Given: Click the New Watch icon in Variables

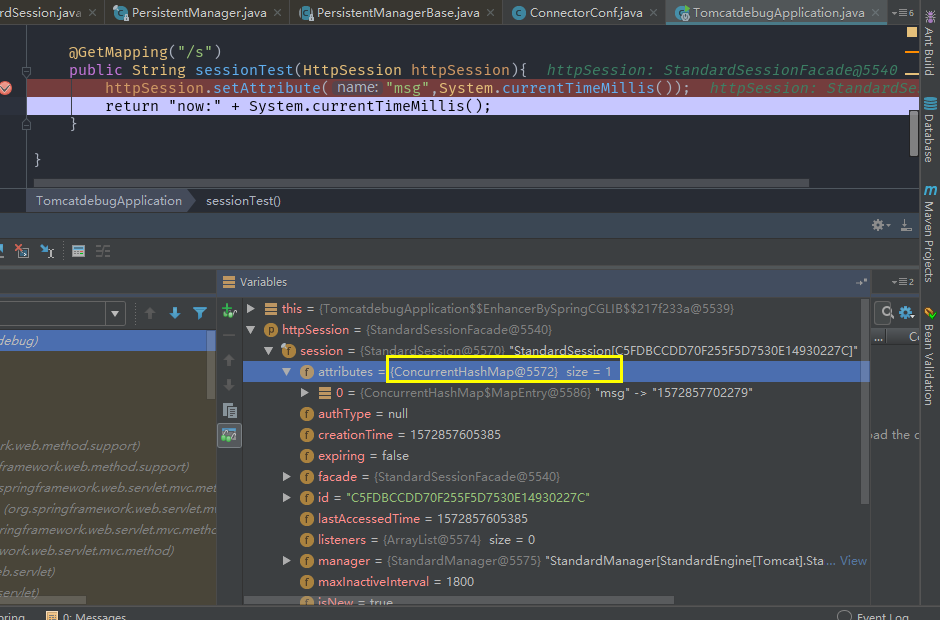Looking at the screenshot, I should 230,311.
